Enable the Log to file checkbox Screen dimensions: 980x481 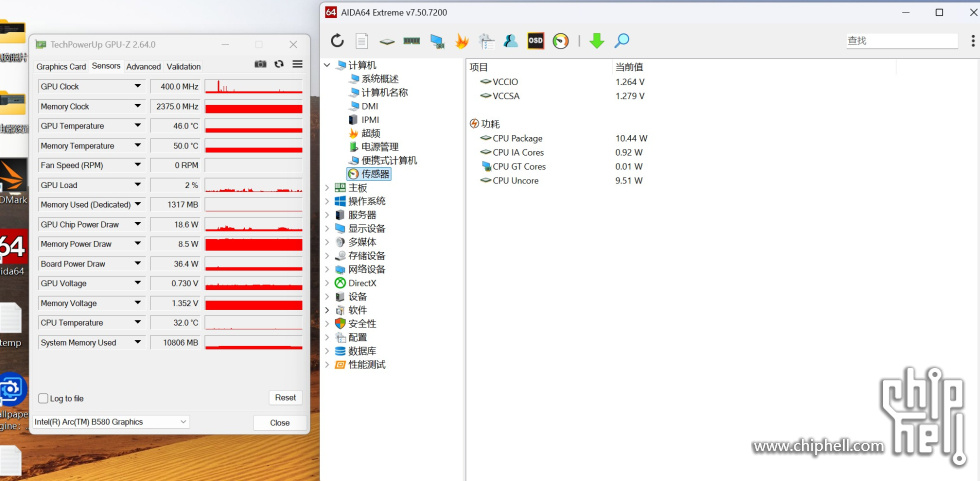(x=43, y=399)
